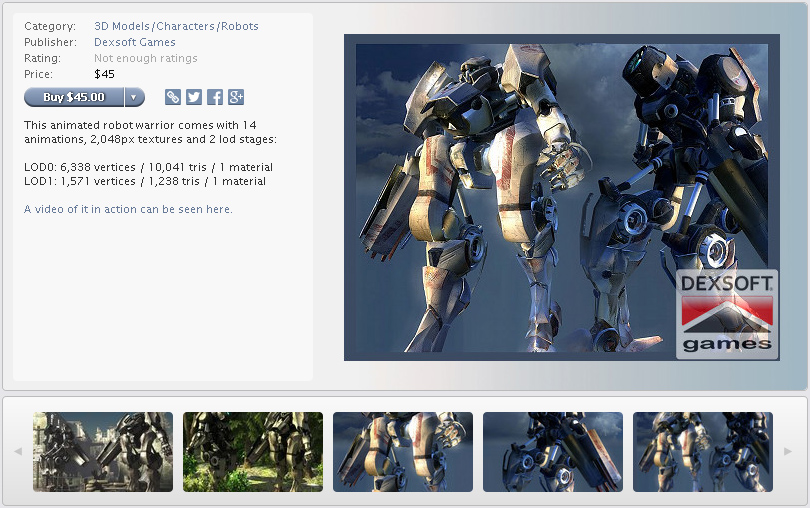Select the first thumbnail with robots among ruins
This screenshot has width=810, height=508.
[103, 452]
